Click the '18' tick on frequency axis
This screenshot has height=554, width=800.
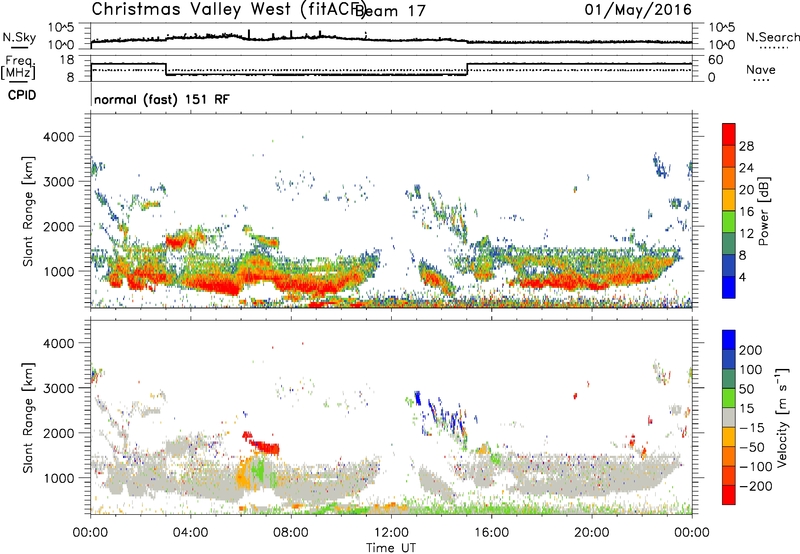click(x=66, y=60)
